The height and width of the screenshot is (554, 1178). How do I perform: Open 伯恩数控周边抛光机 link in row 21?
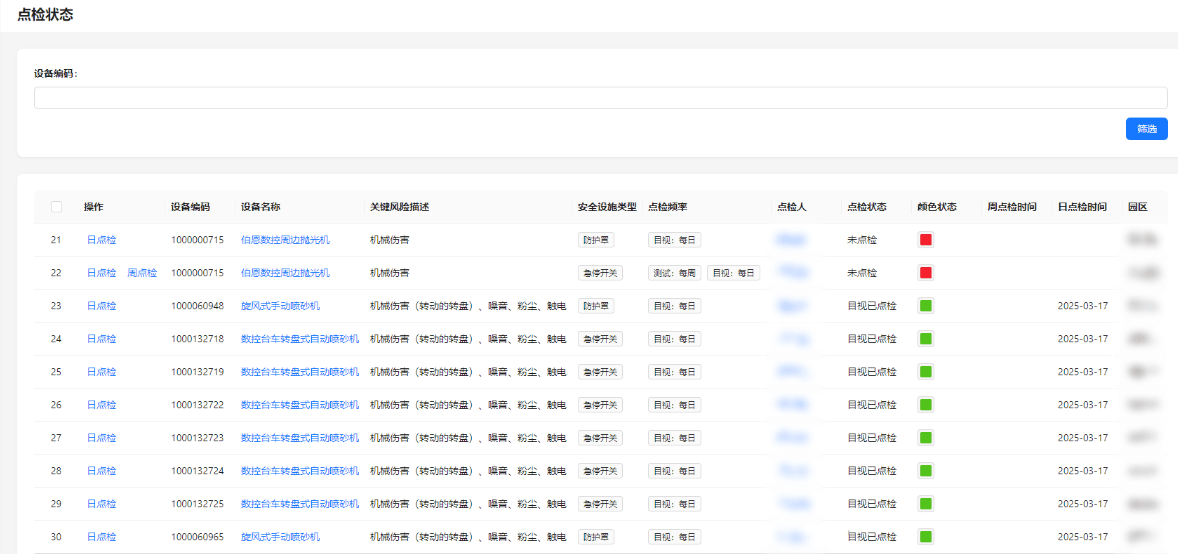(x=285, y=240)
